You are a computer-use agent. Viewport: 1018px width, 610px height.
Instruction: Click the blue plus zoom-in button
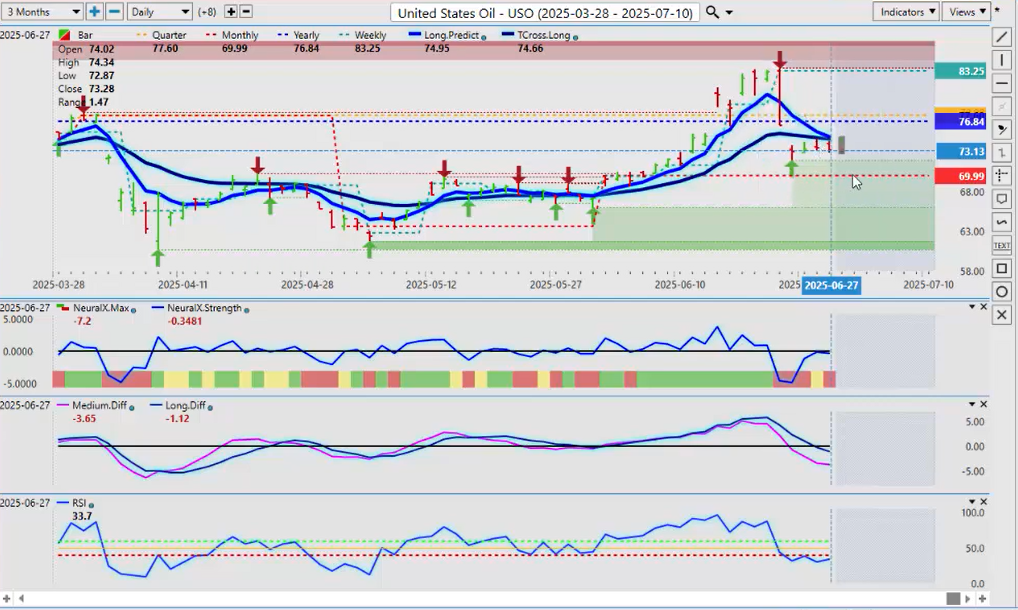point(94,12)
